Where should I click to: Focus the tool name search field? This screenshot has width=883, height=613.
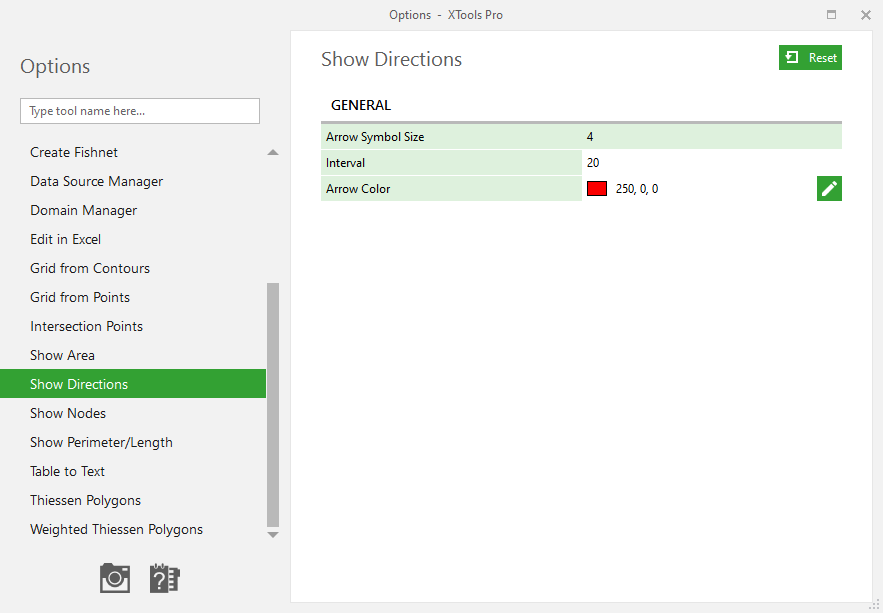140,111
